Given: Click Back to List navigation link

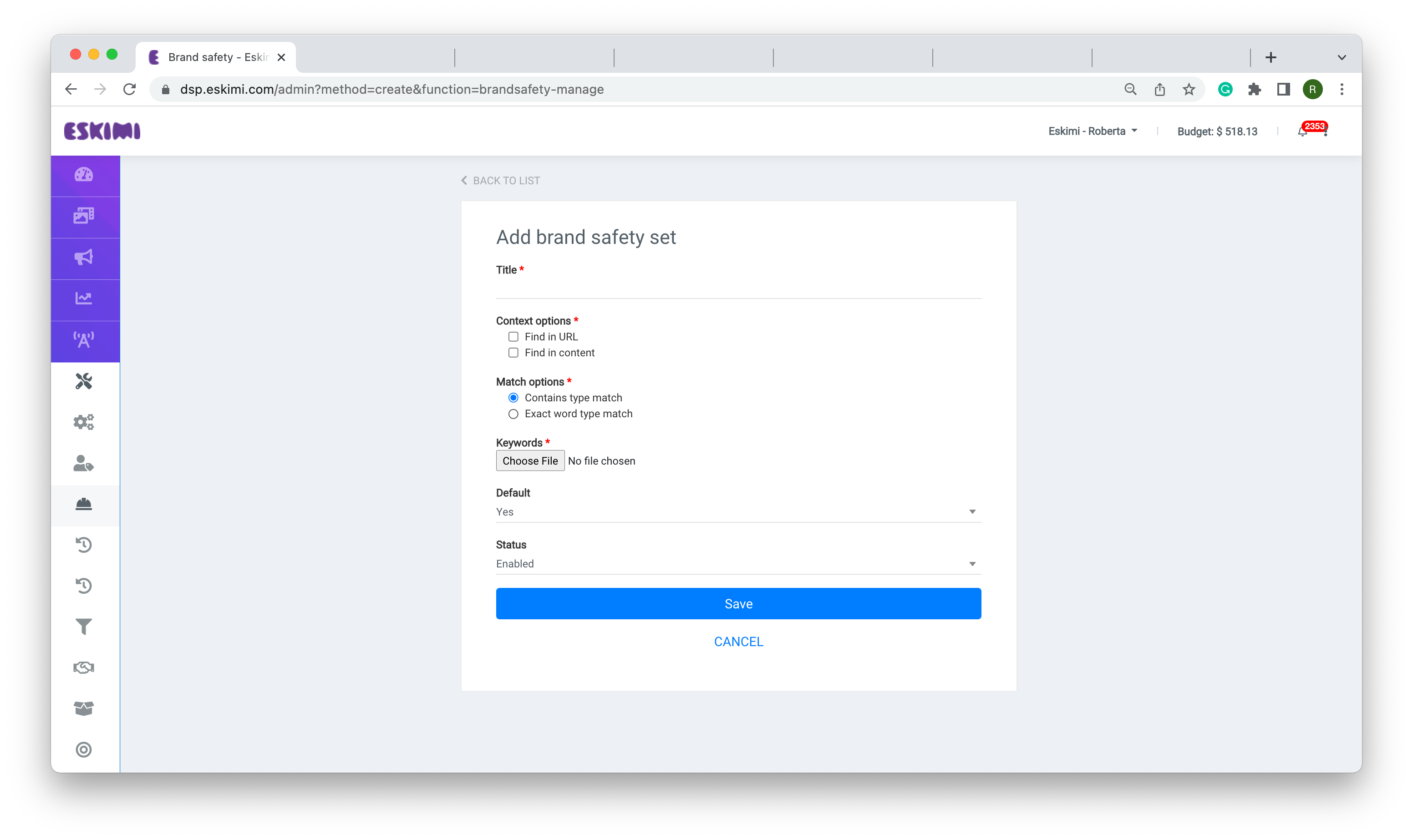Looking at the screenshot, I should [500, 180].
